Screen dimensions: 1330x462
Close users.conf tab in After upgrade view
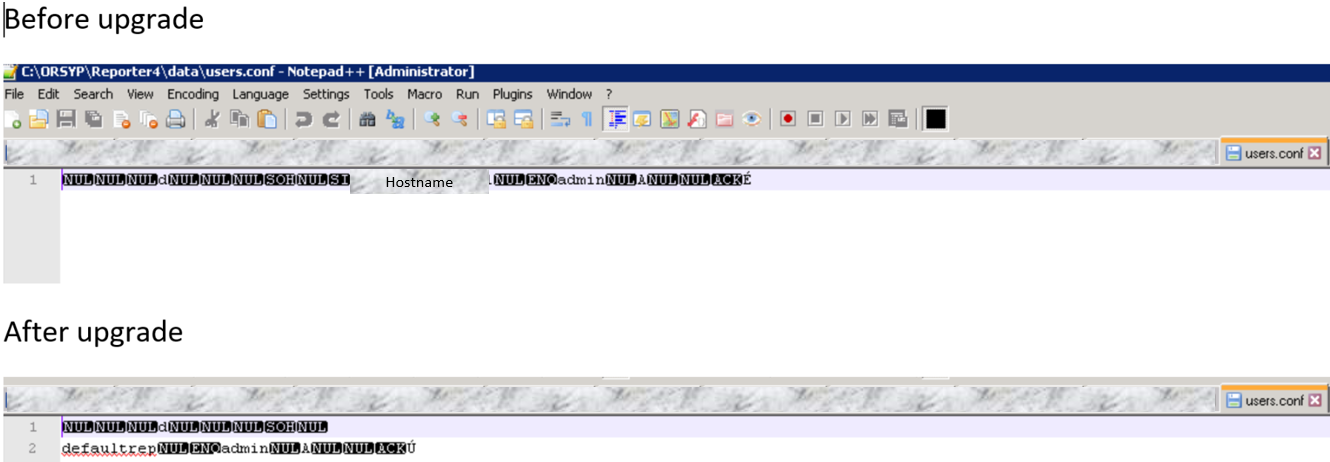coord(1314,400)
